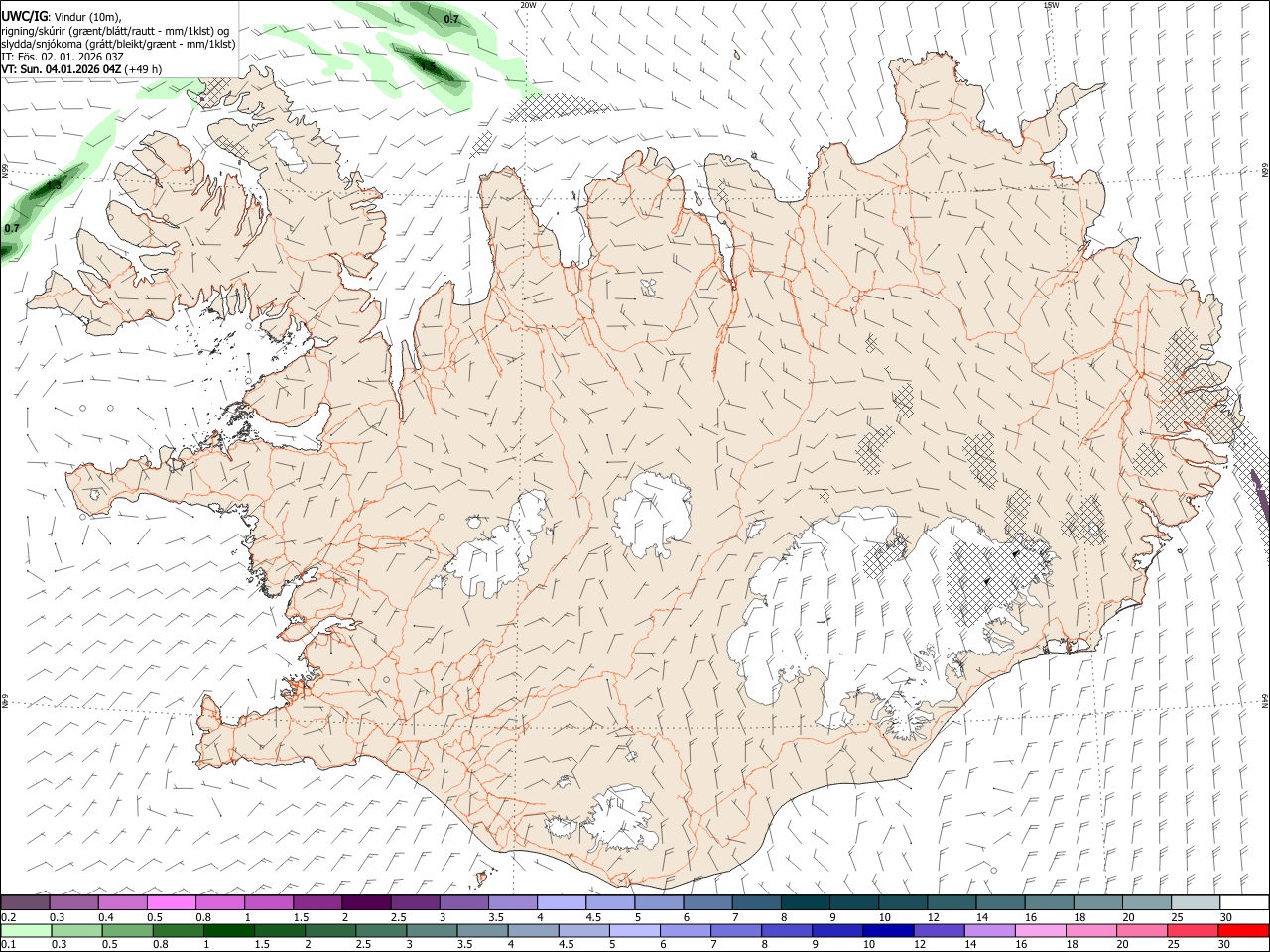Image resolution: width=1270 pixels, height=952 pixels.
Task: Click the green precipitation blob labeled 1.3
Action: pos(52,188)
